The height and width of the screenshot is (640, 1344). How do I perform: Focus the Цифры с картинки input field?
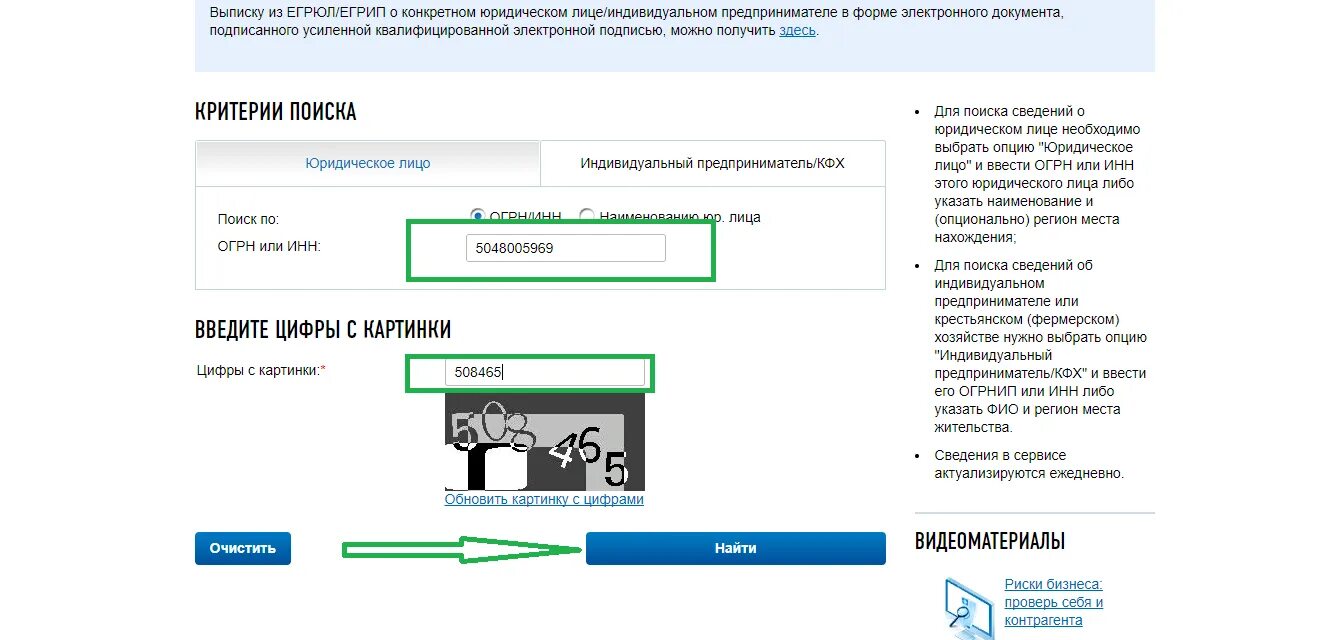[545, 372]
